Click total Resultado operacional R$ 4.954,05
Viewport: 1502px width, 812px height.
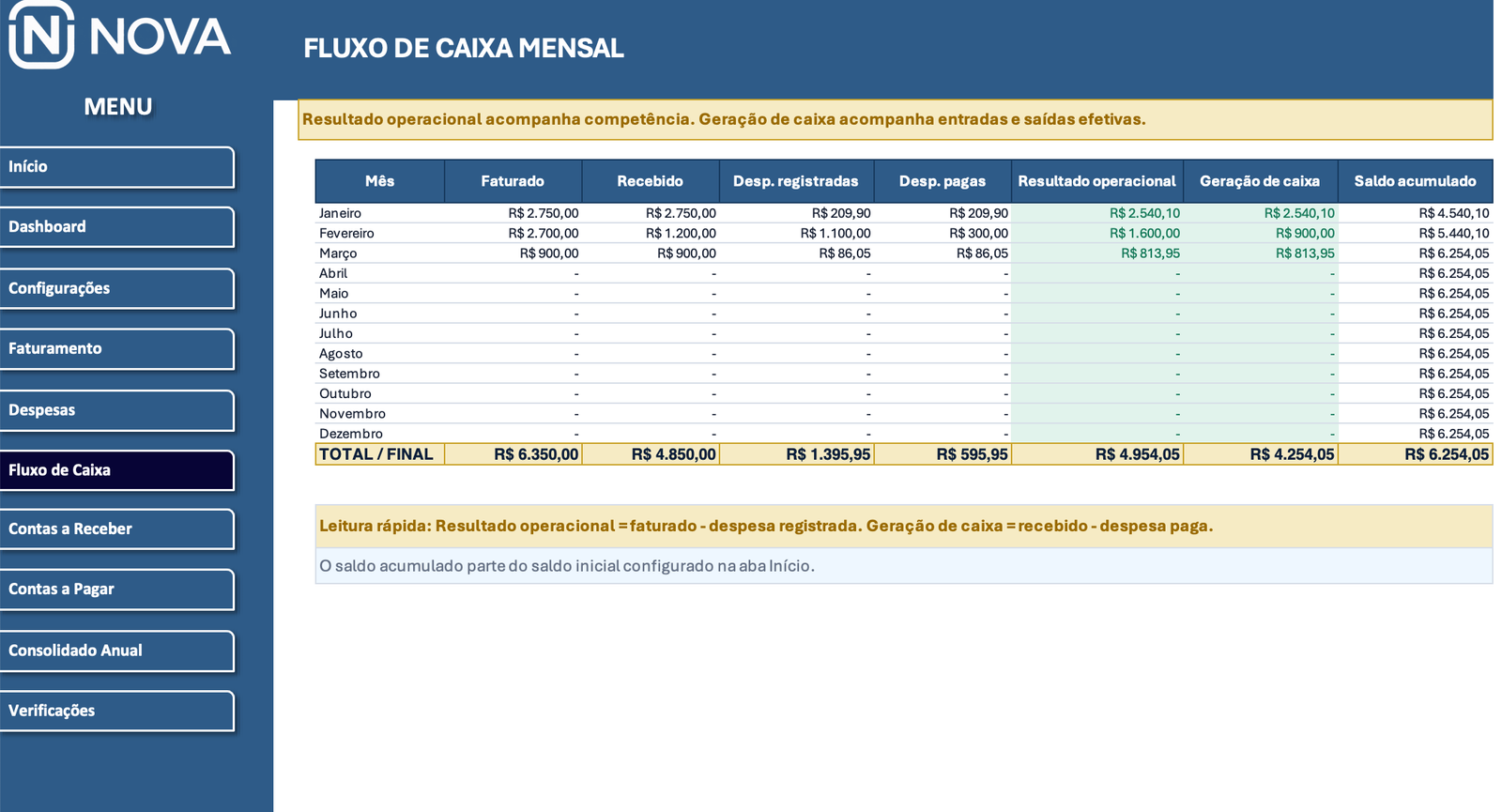(1137, 454)
